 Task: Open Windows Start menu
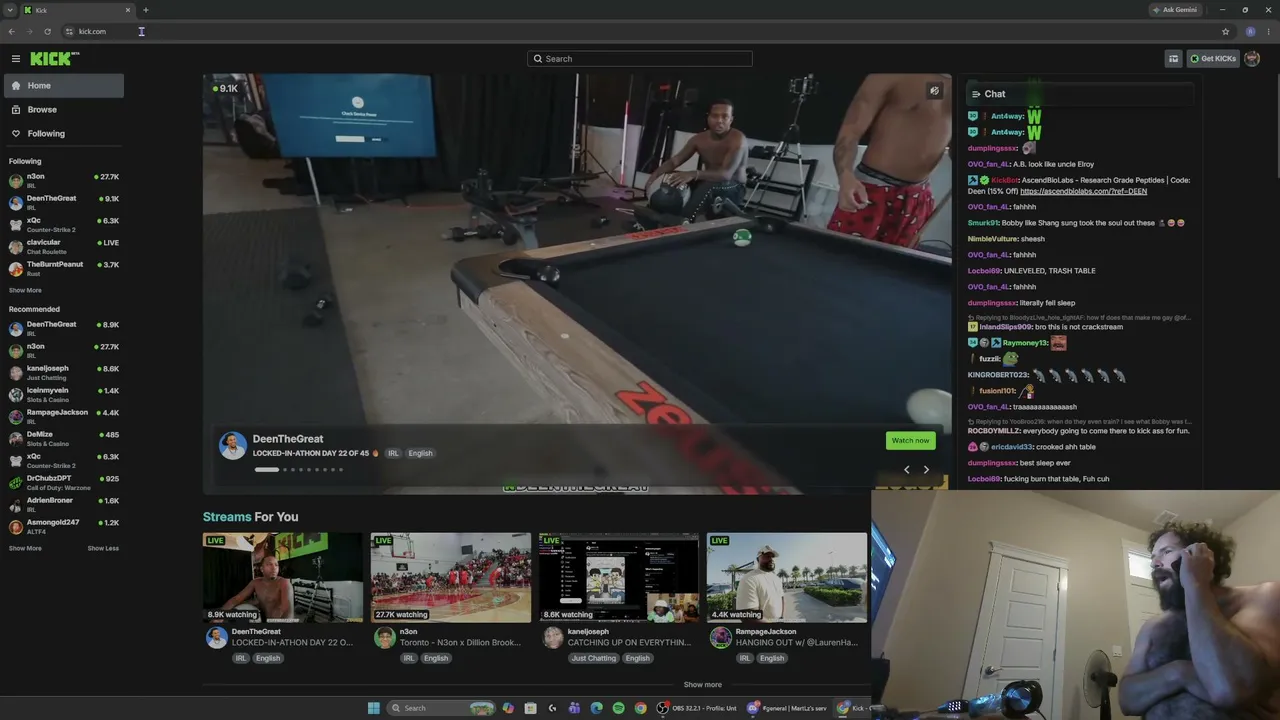[x=374, y=708]
